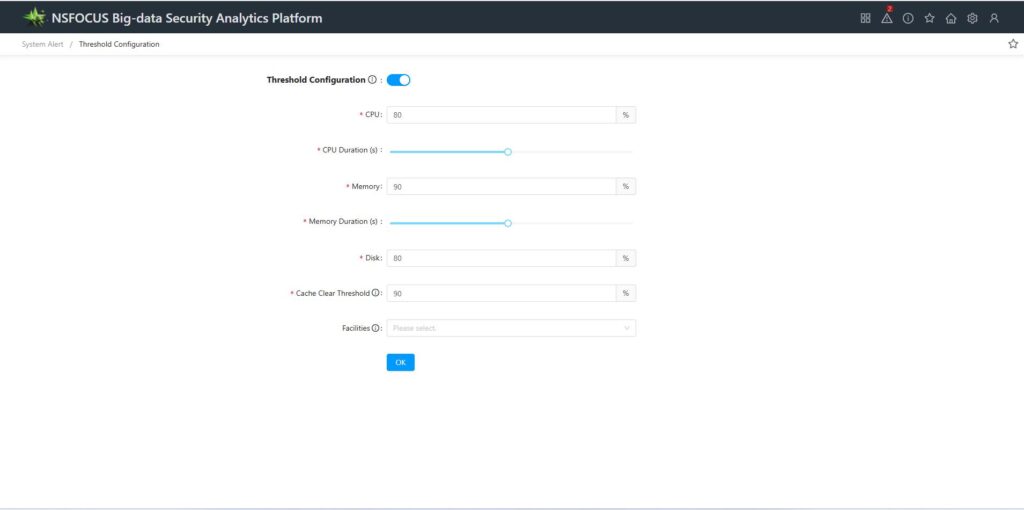Screen dimensions: 1024x510
Task: Expand the Facilities dropdown
Action: point(511,328)
